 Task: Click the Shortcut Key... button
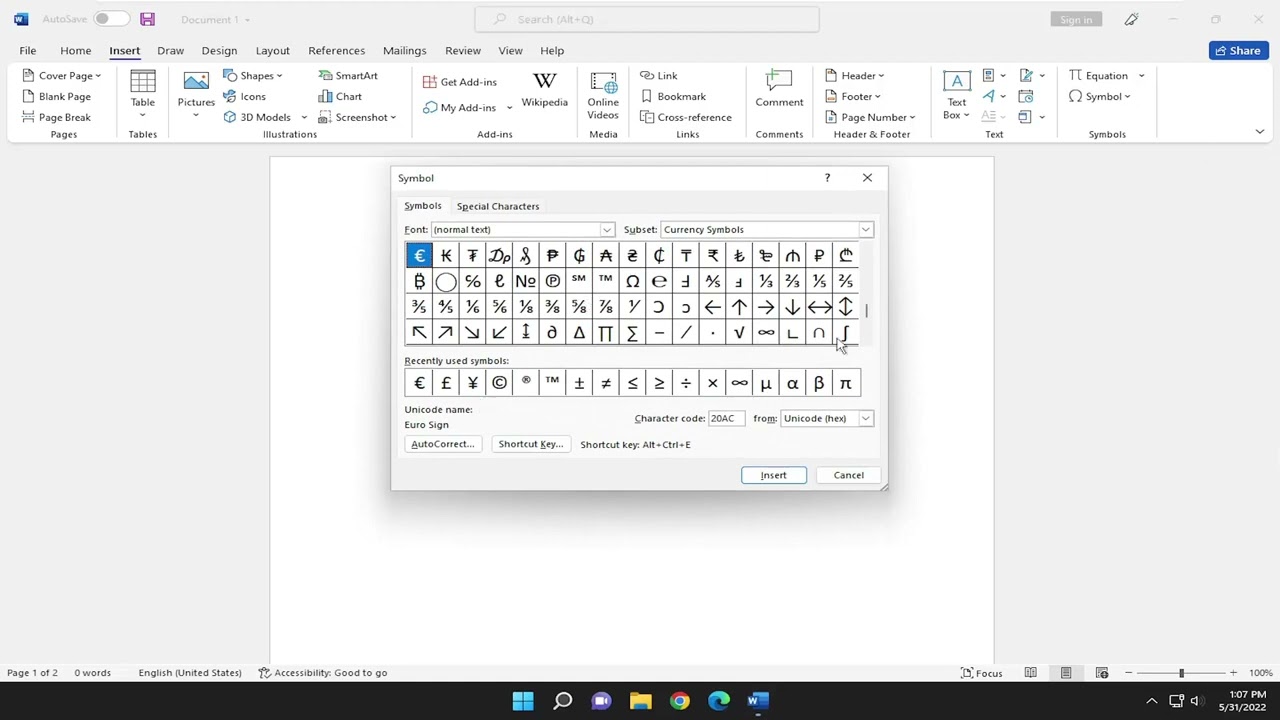click(530, 444)
